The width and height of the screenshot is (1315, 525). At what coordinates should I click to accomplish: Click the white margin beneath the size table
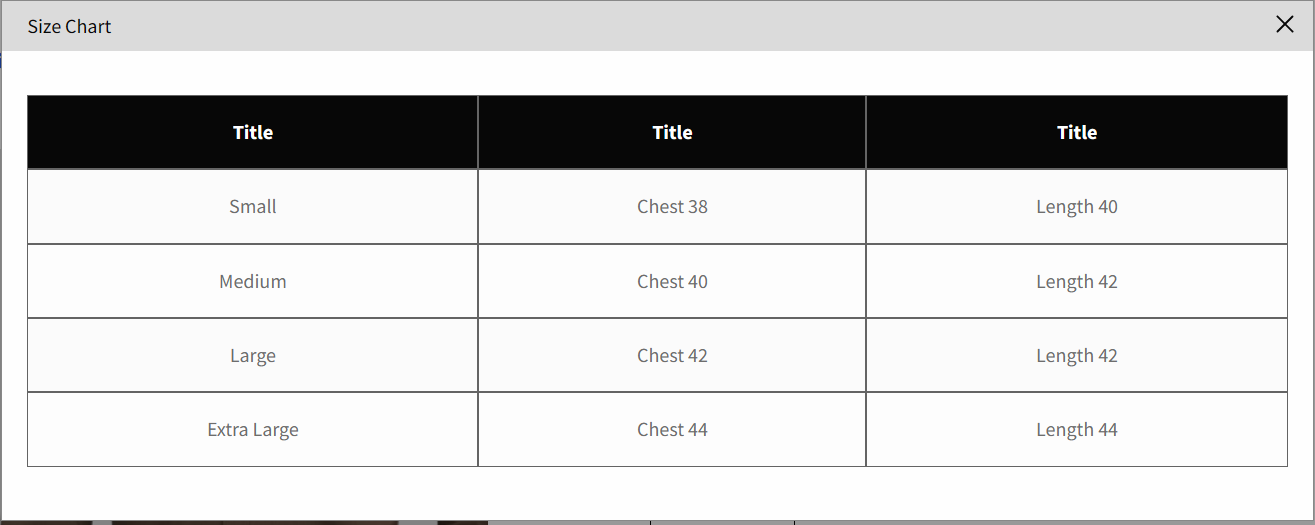tap(650, 492)
